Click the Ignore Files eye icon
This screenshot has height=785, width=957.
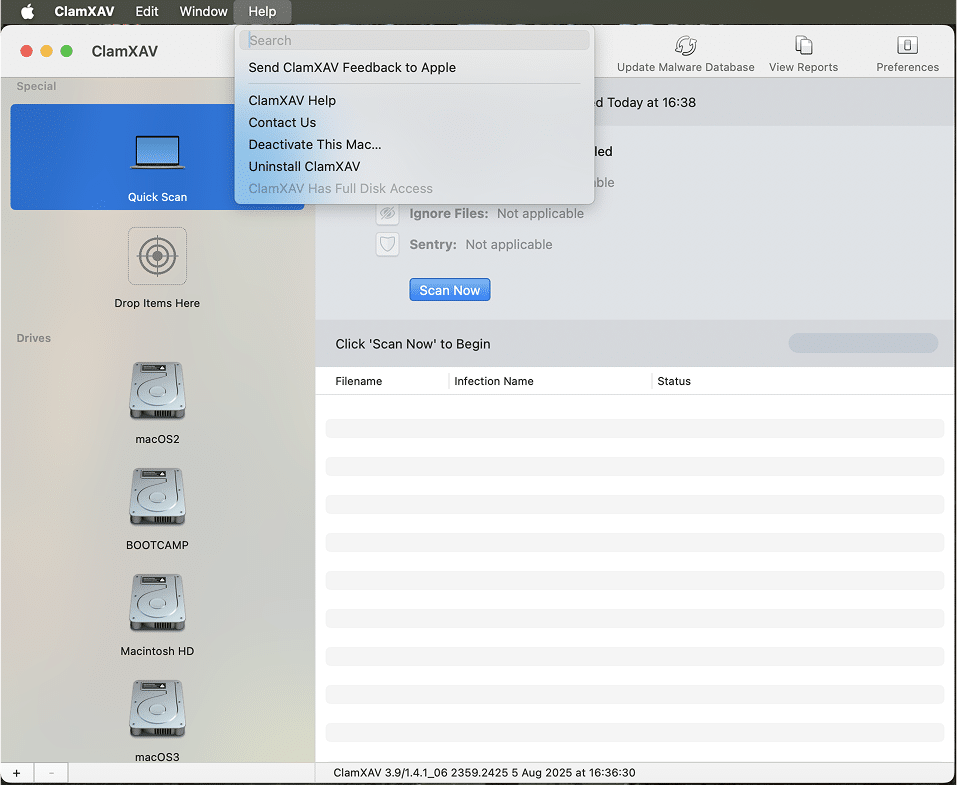click(x=388, y=214)
